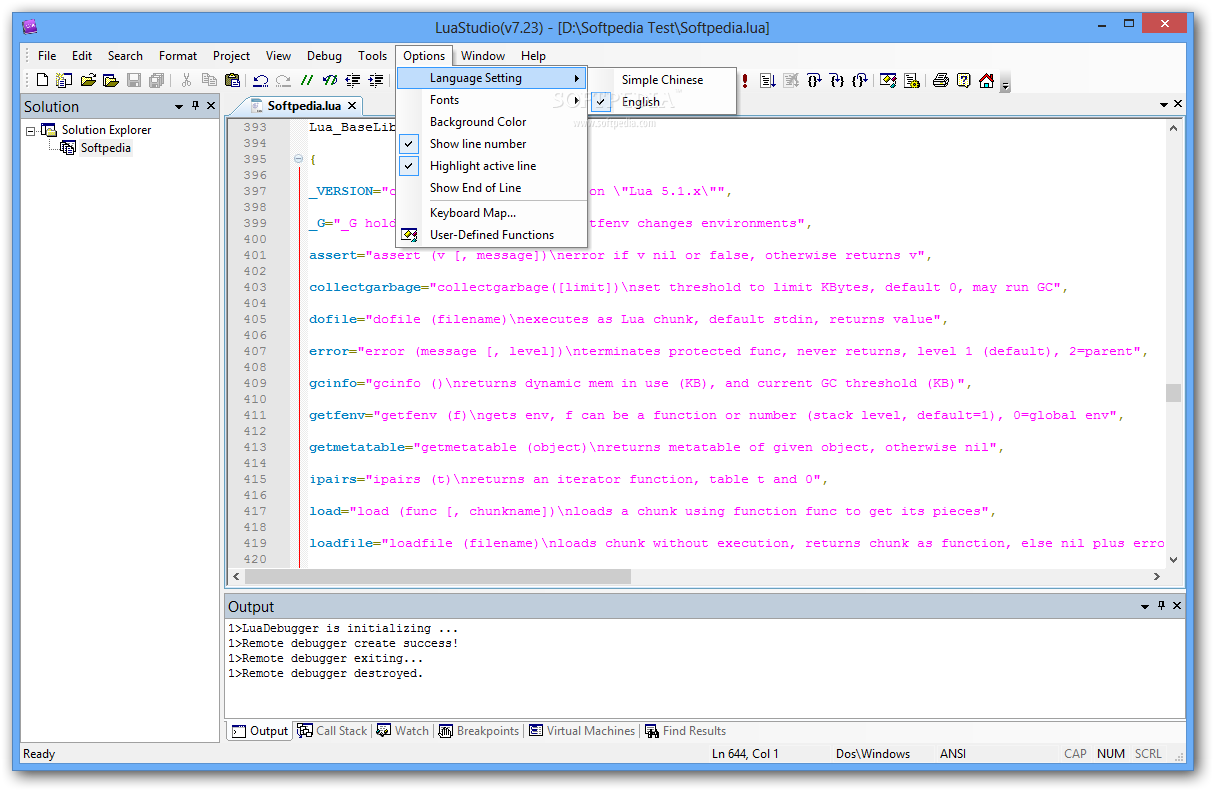This screenshot has width=1214, height=791.
Task: Click the red exclamation mark icon
Action: click(745, 80)
